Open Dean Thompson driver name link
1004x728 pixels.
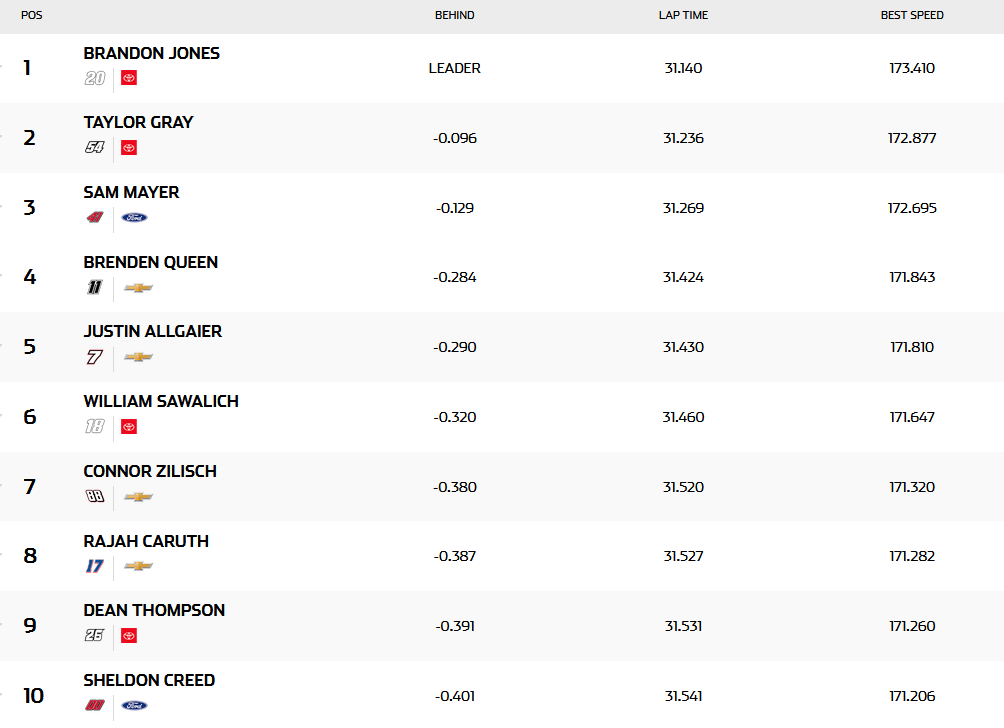coord(154,610)
